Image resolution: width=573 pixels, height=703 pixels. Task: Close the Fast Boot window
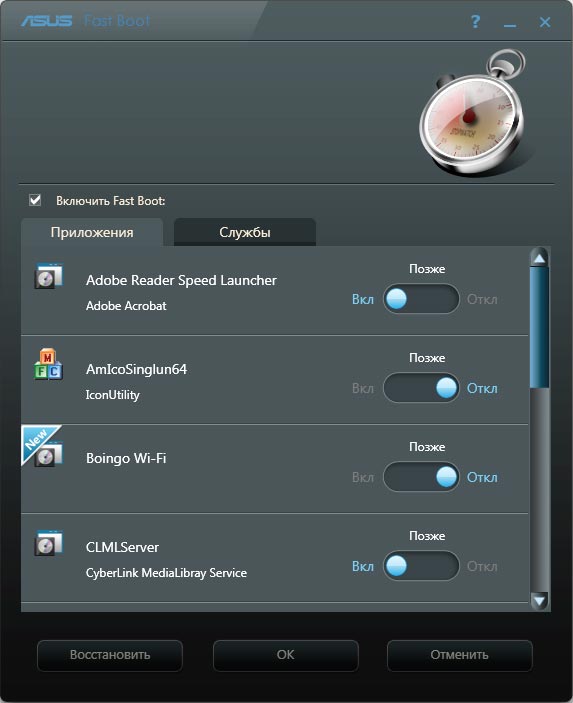545,22
